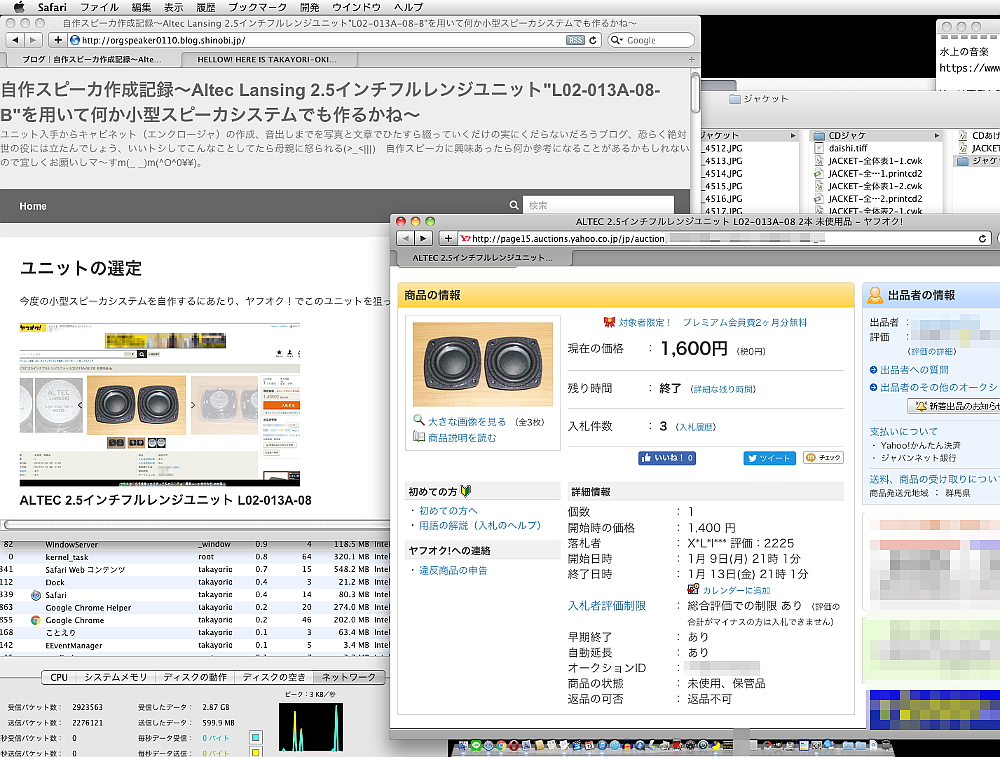
Task: Click the Google search field in Safari
Action: 651,40
